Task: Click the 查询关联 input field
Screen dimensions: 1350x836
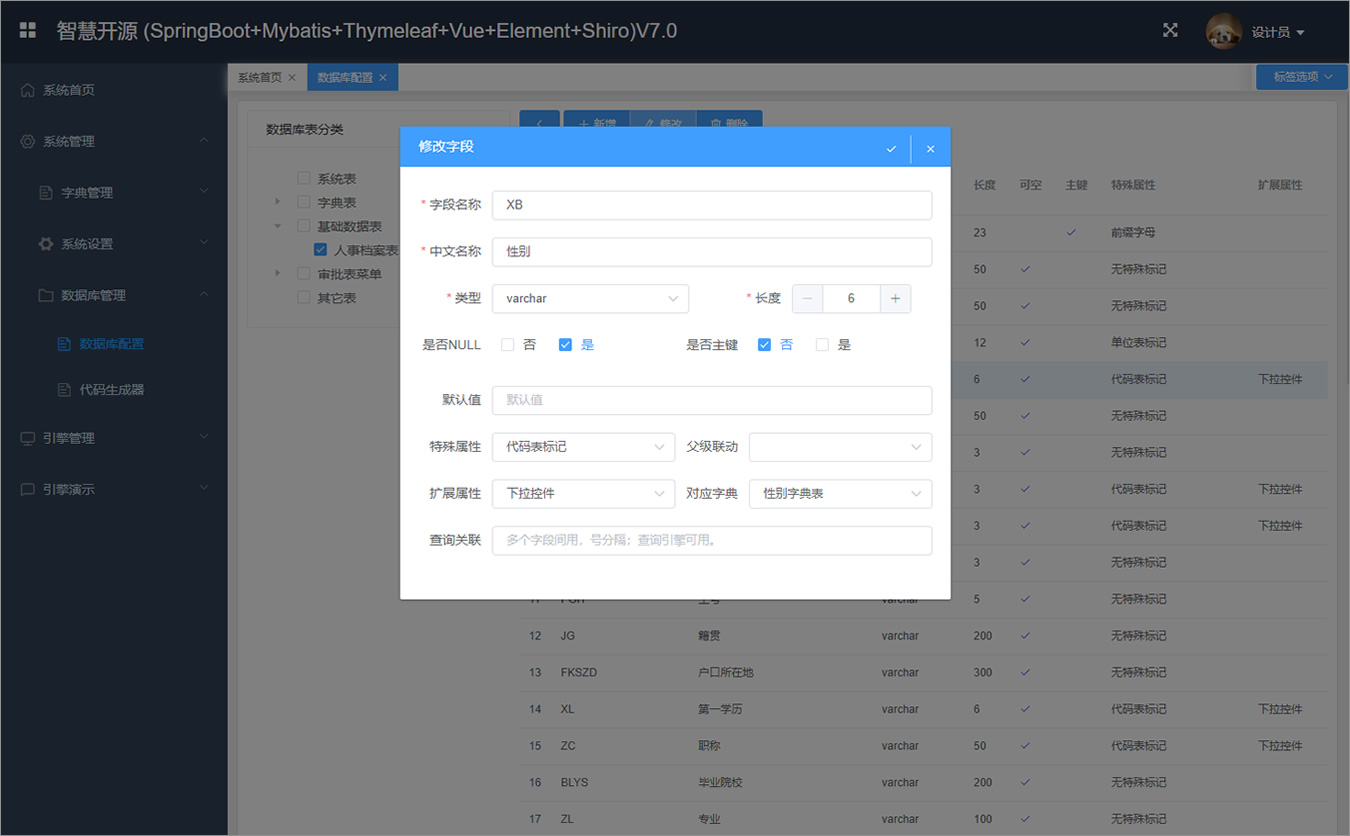Action: coord(712,540)
